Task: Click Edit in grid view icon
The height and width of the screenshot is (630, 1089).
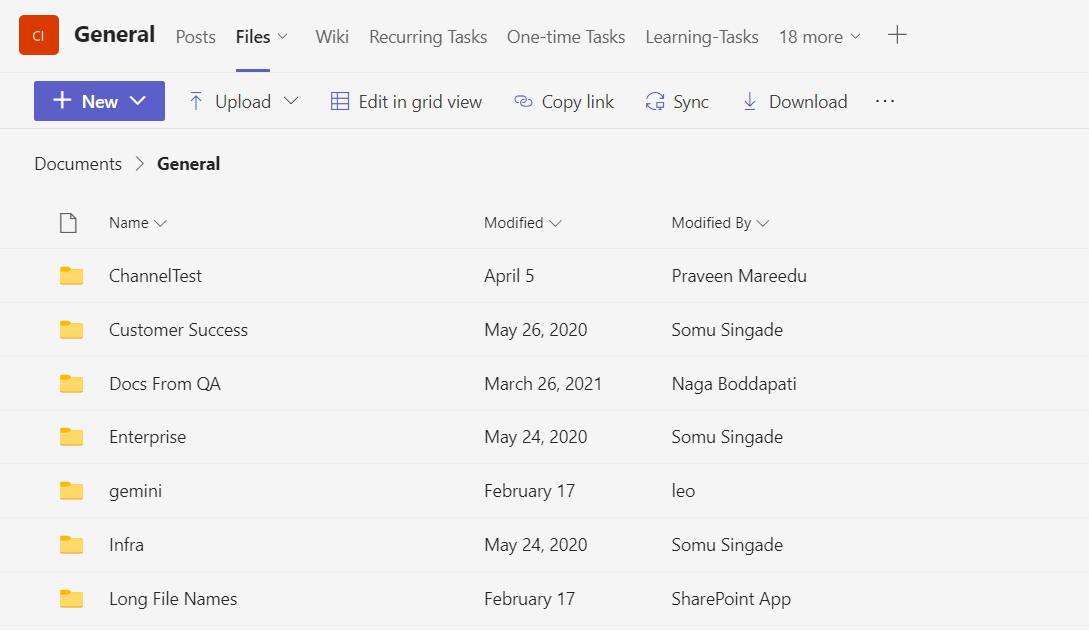Action: [340, 101]
